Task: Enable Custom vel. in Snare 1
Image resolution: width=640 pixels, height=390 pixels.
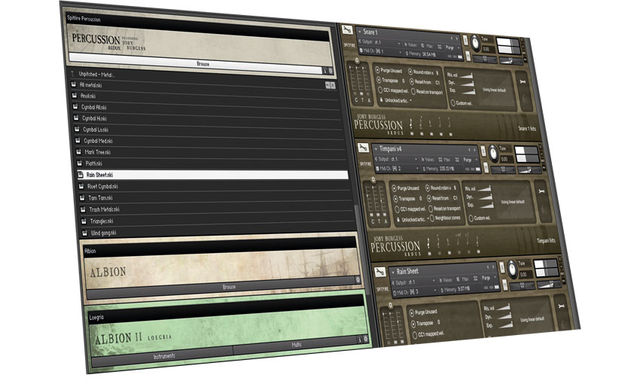Action: pos(452,103)
